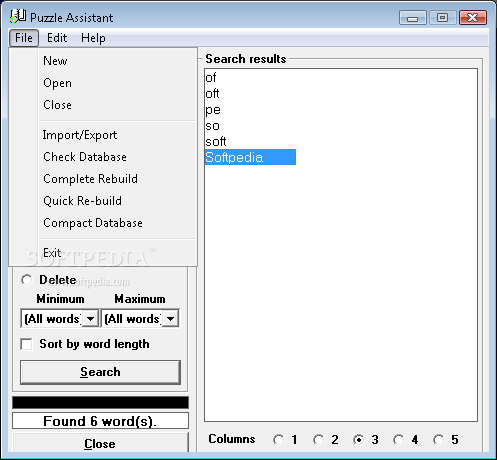Select the result 'so'
497x460 pixels.
pyautogui.click(x=212, y=126)
